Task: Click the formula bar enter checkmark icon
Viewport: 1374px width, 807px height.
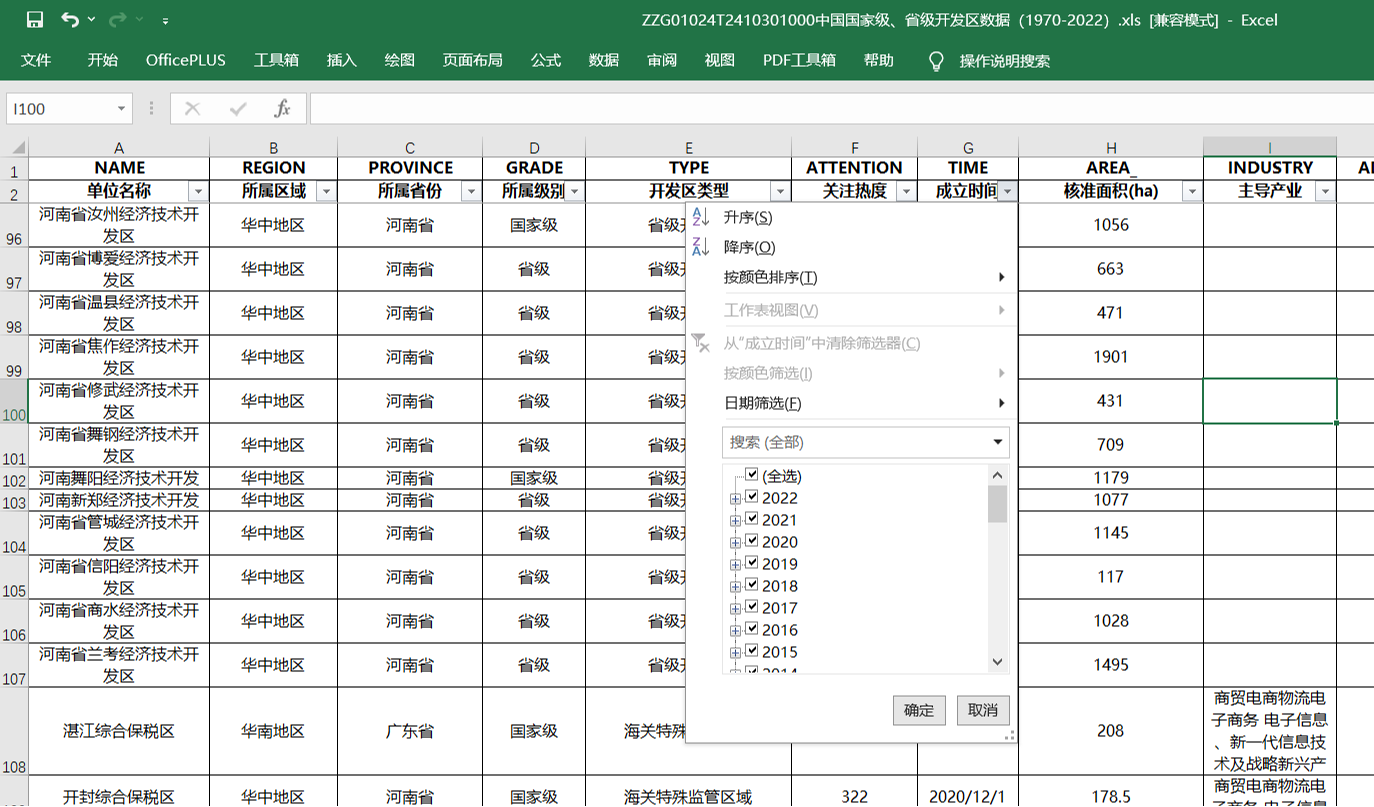Action: point(238,109)
